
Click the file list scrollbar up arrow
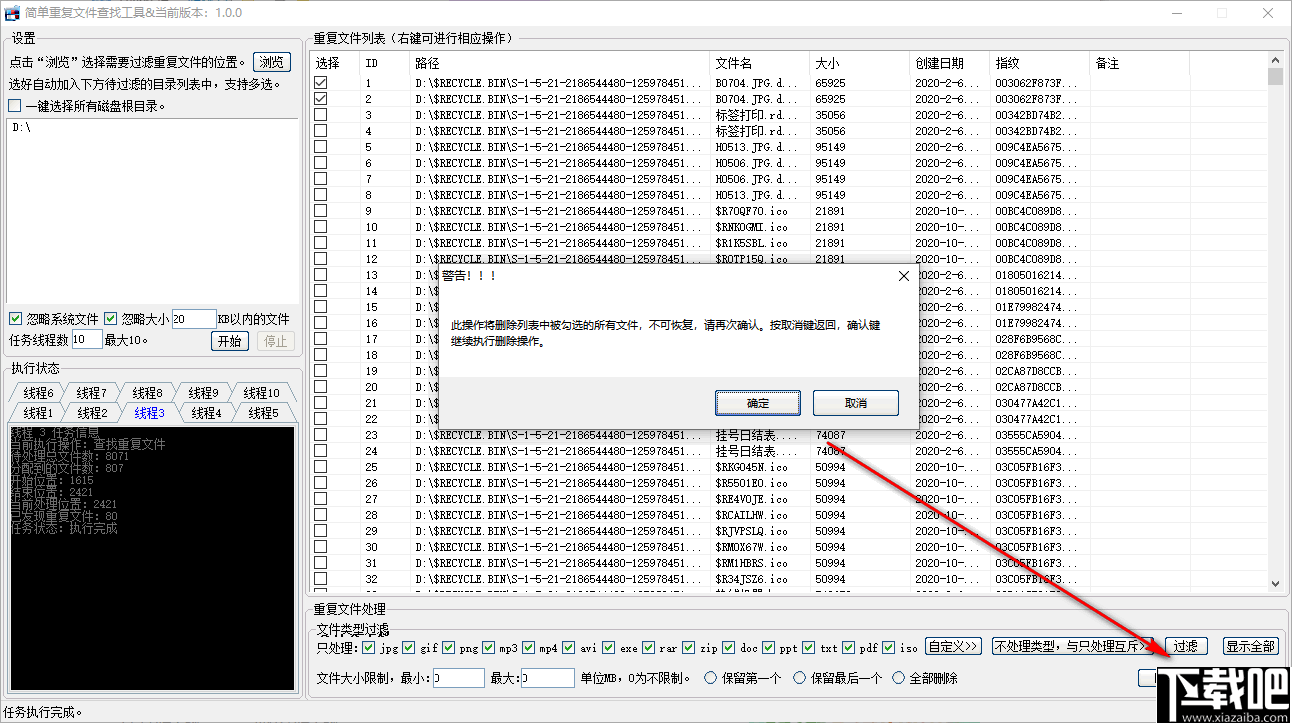point(1275,60)
